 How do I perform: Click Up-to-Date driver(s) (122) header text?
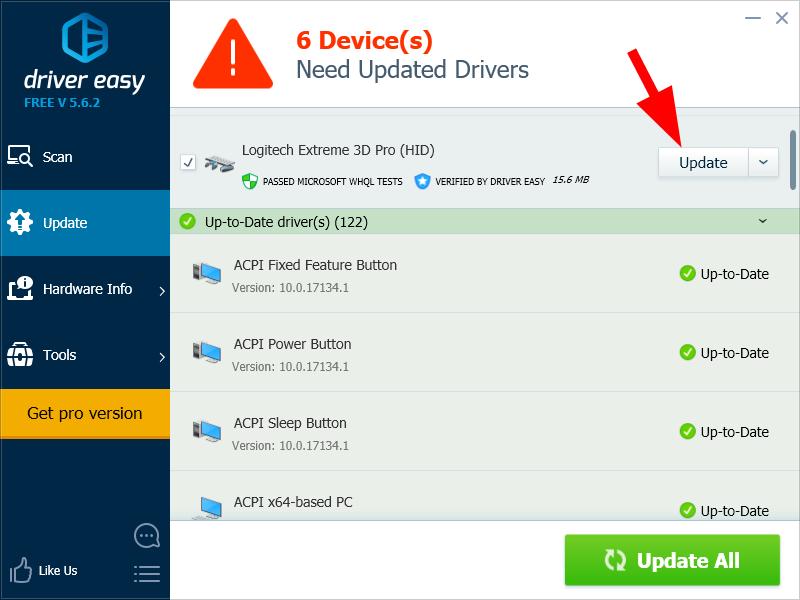pos(286,222)
